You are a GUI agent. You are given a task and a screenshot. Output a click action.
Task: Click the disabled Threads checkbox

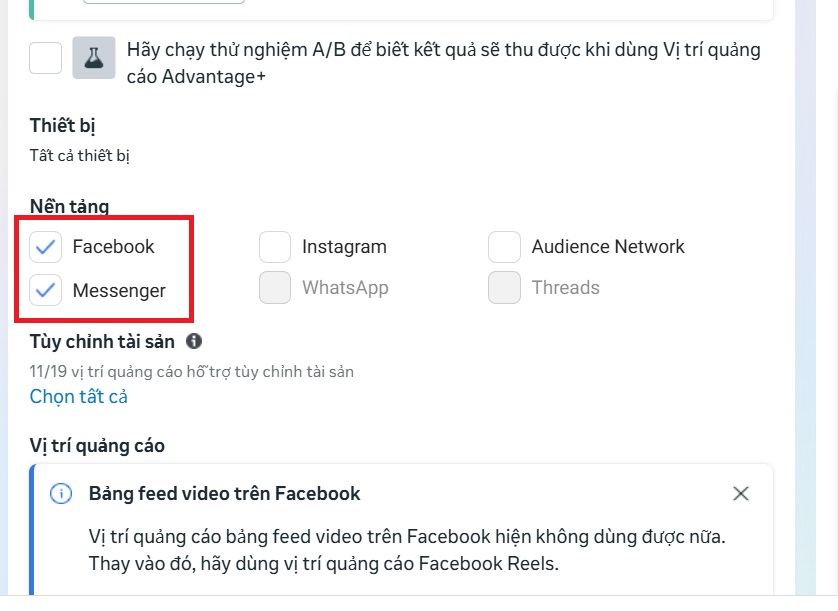[504, 288]
